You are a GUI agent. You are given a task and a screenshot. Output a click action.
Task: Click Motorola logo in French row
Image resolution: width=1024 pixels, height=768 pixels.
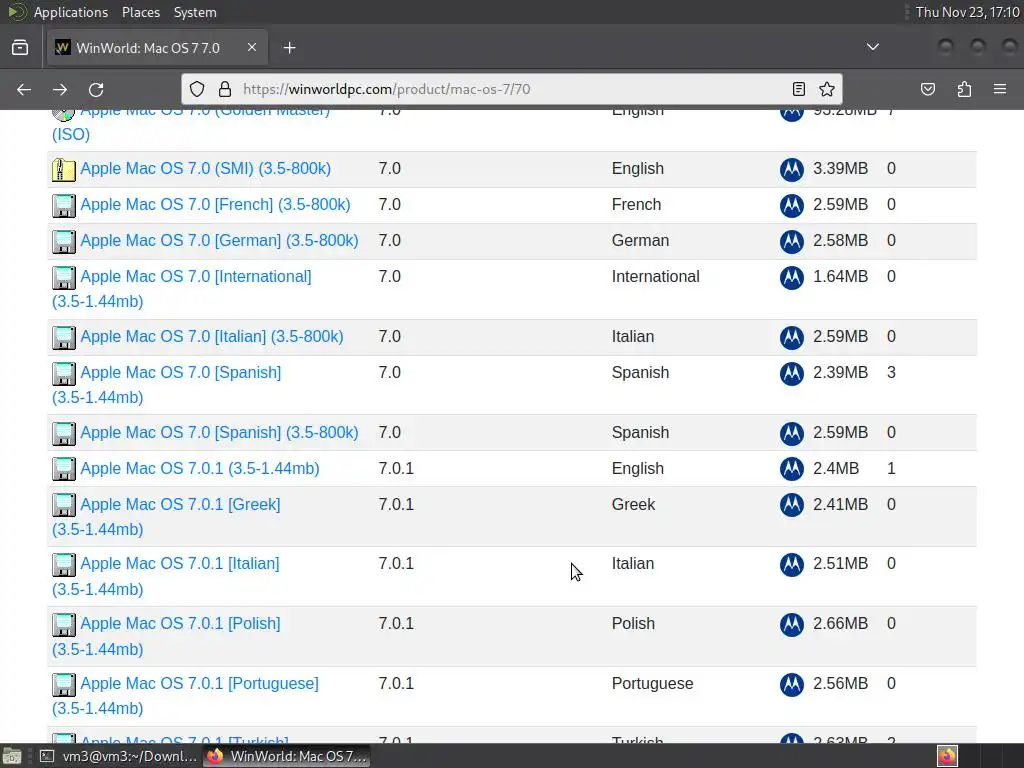tap(792, 206)
